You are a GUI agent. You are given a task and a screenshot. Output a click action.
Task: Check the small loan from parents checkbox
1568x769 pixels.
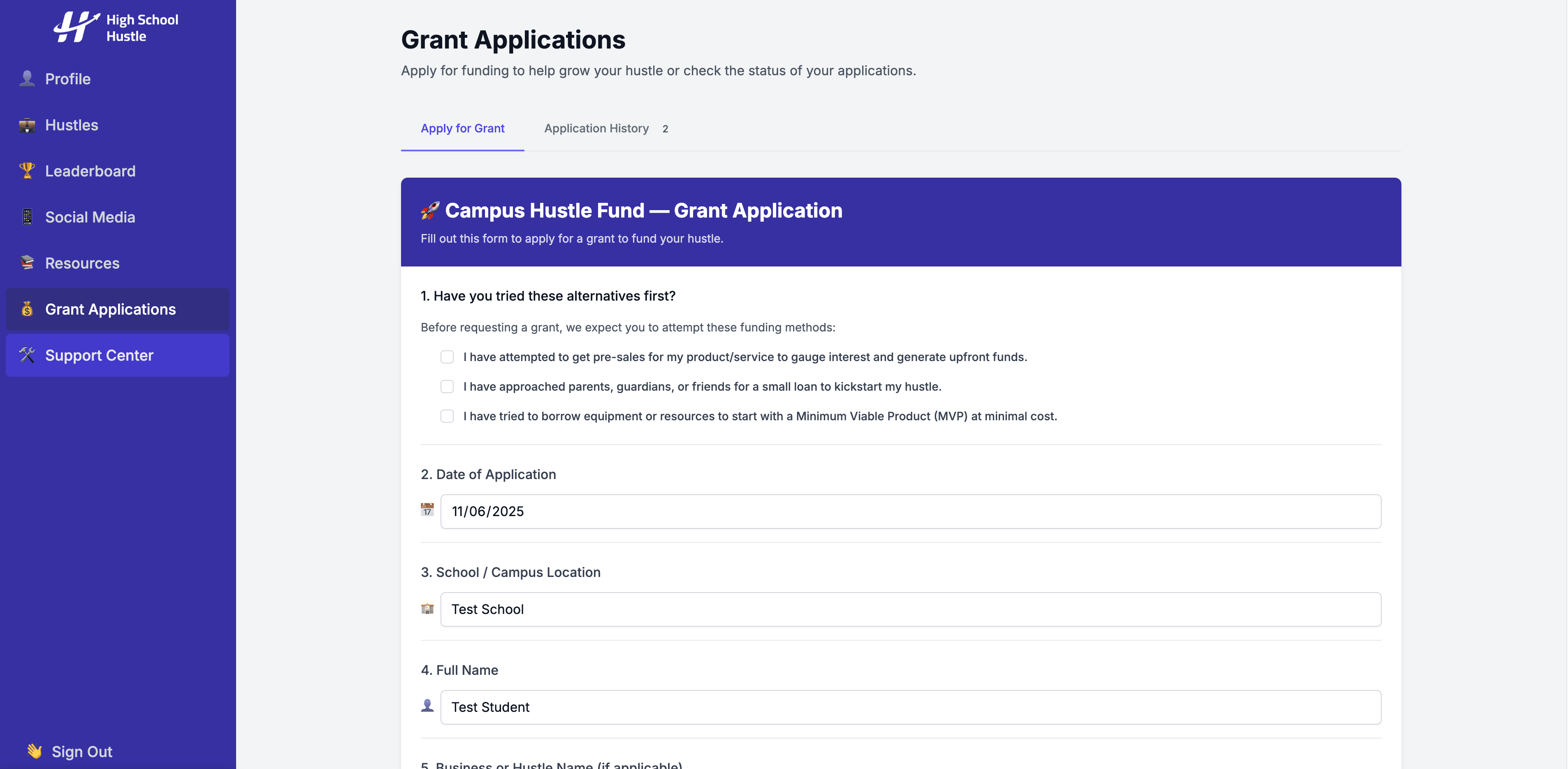(x=448, y=386)
